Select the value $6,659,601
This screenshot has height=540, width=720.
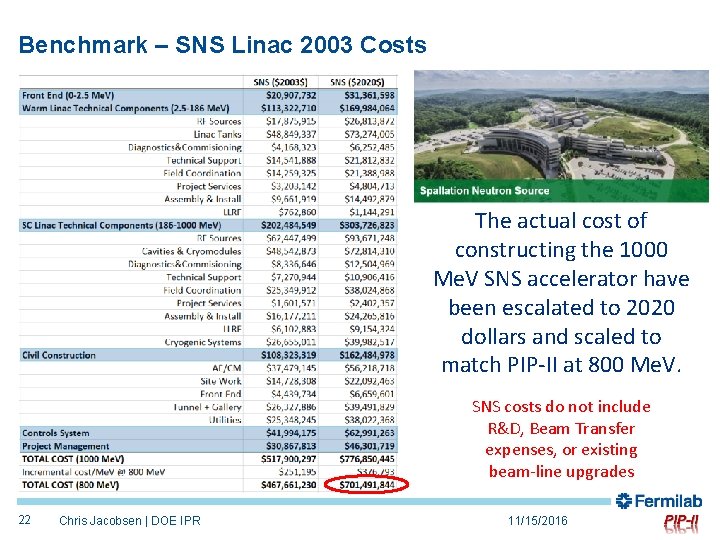[x=371, y=394]
